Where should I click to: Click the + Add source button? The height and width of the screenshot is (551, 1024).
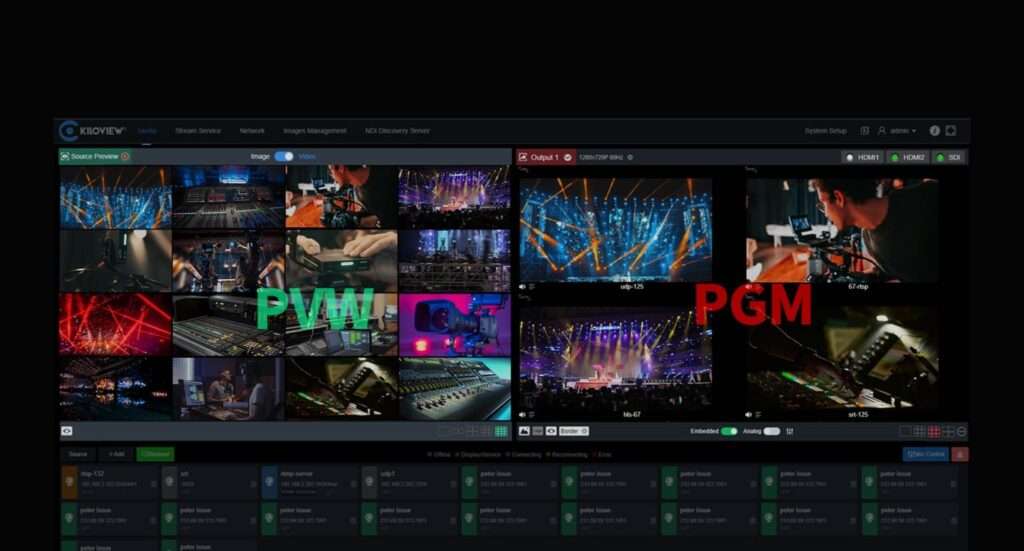tap(116, 454)
